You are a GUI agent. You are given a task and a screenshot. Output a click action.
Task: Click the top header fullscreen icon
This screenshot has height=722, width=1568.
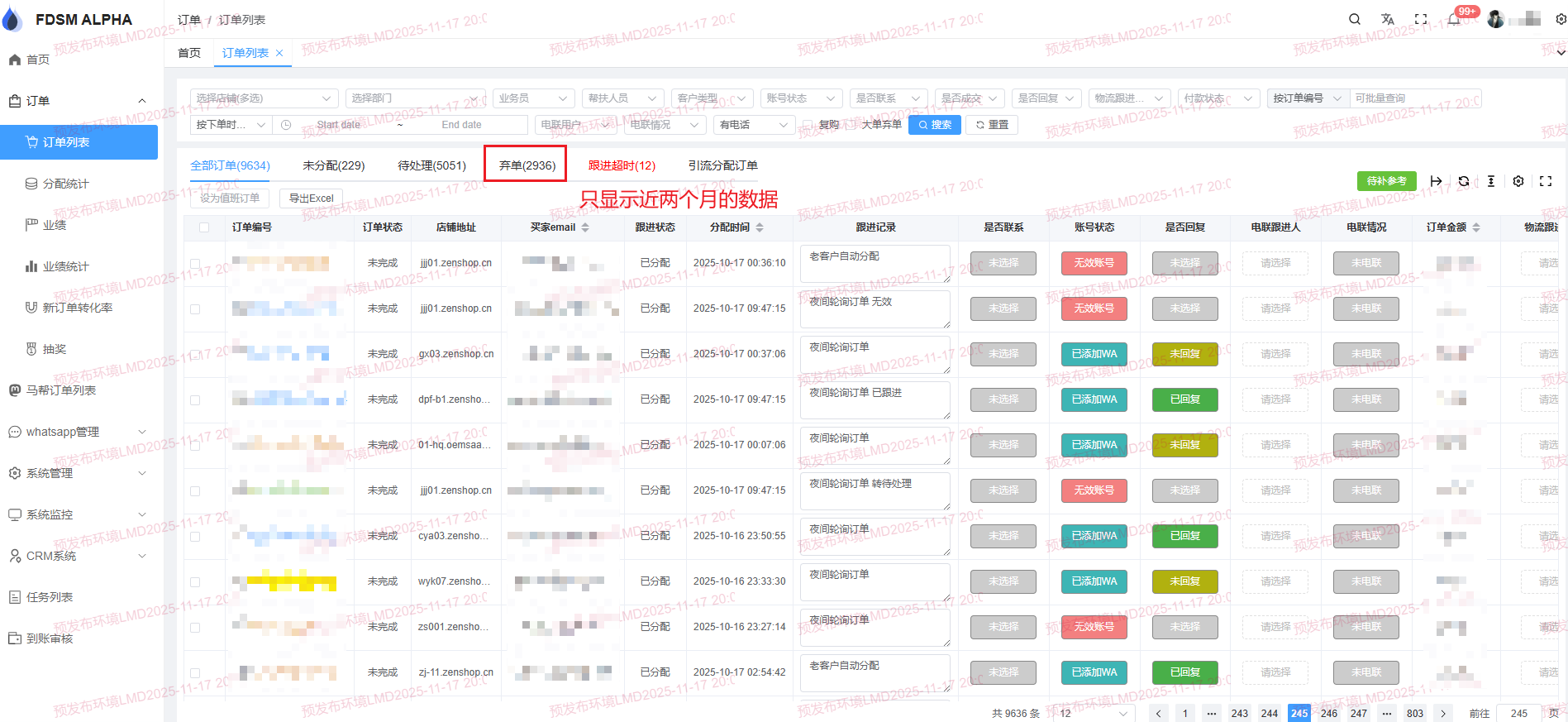pos(1421,19)
